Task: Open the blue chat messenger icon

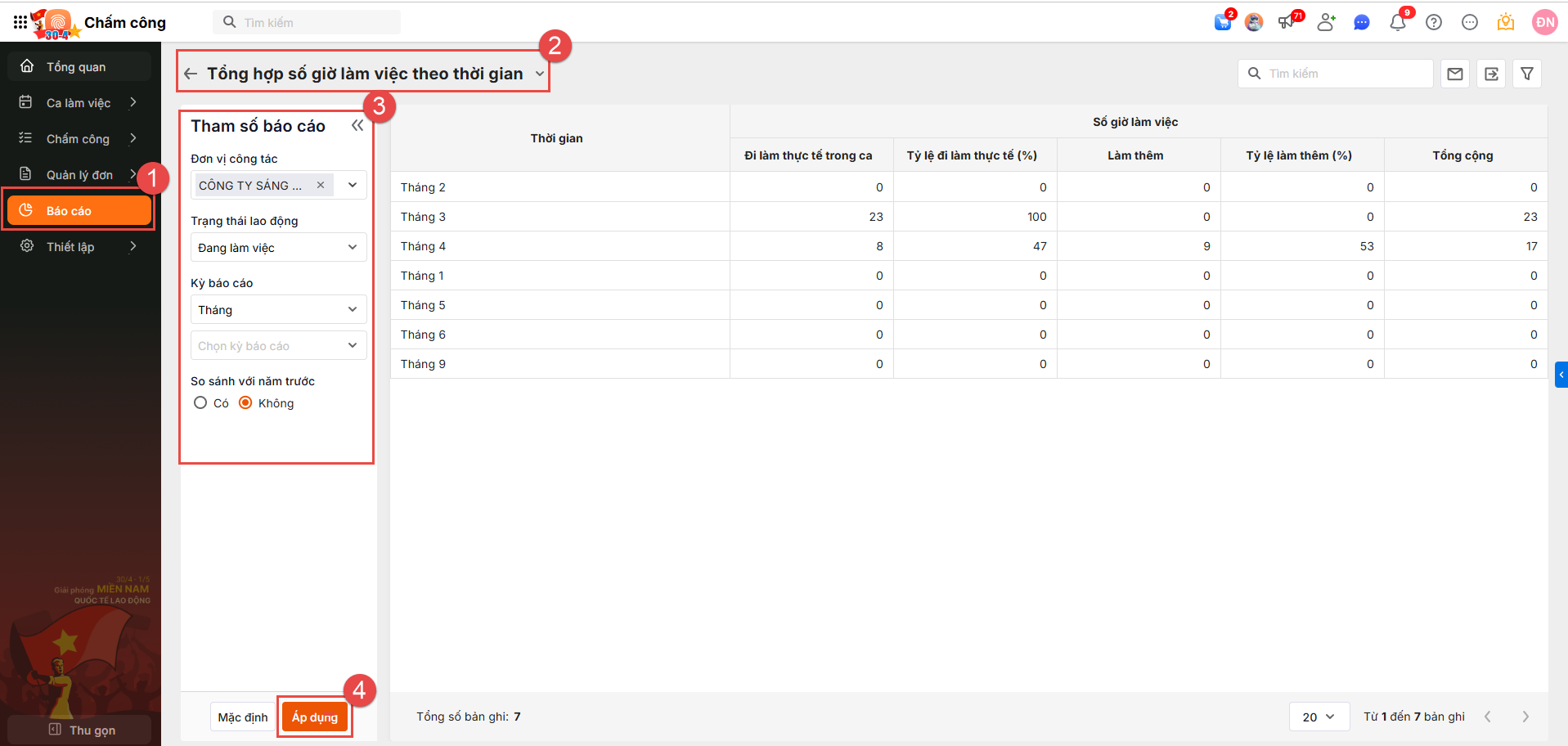Action: click(x=1362, y=23)
